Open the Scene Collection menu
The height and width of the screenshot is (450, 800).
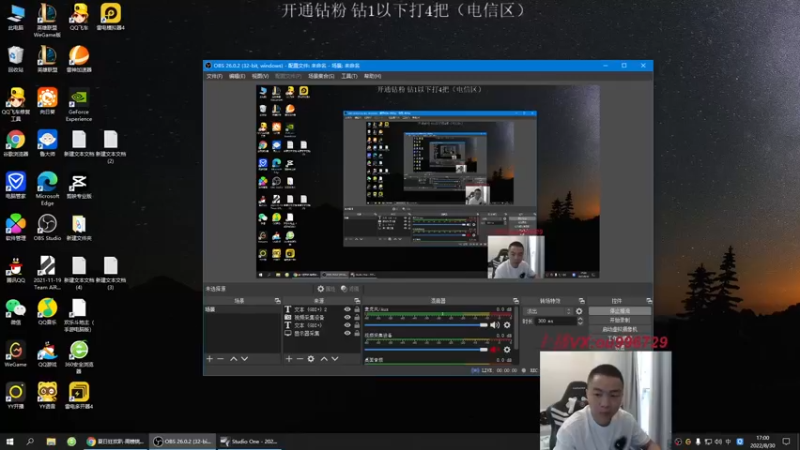pyautogui.click(x=321, y=76)
